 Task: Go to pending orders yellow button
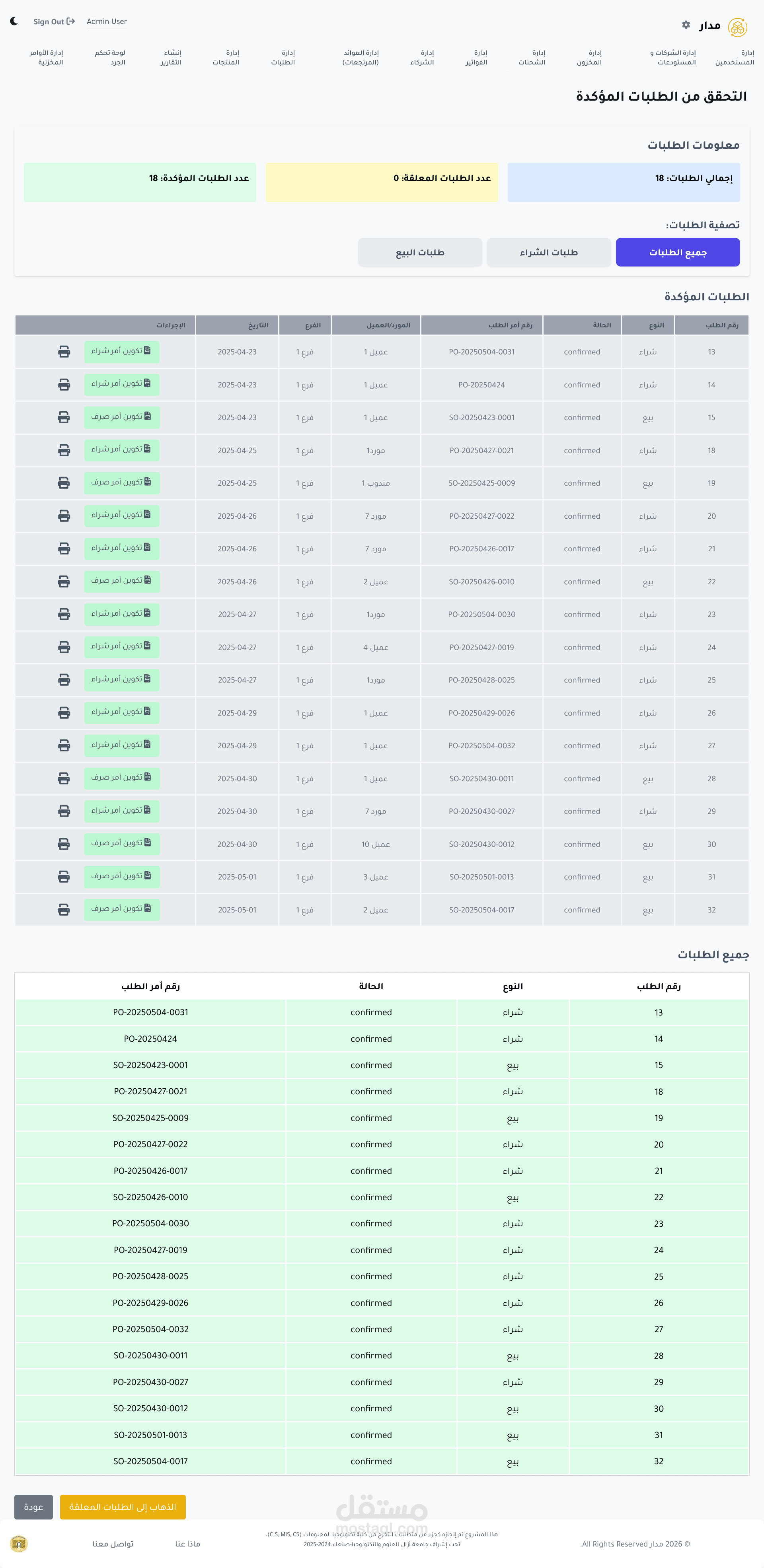tap(123, 1506)
